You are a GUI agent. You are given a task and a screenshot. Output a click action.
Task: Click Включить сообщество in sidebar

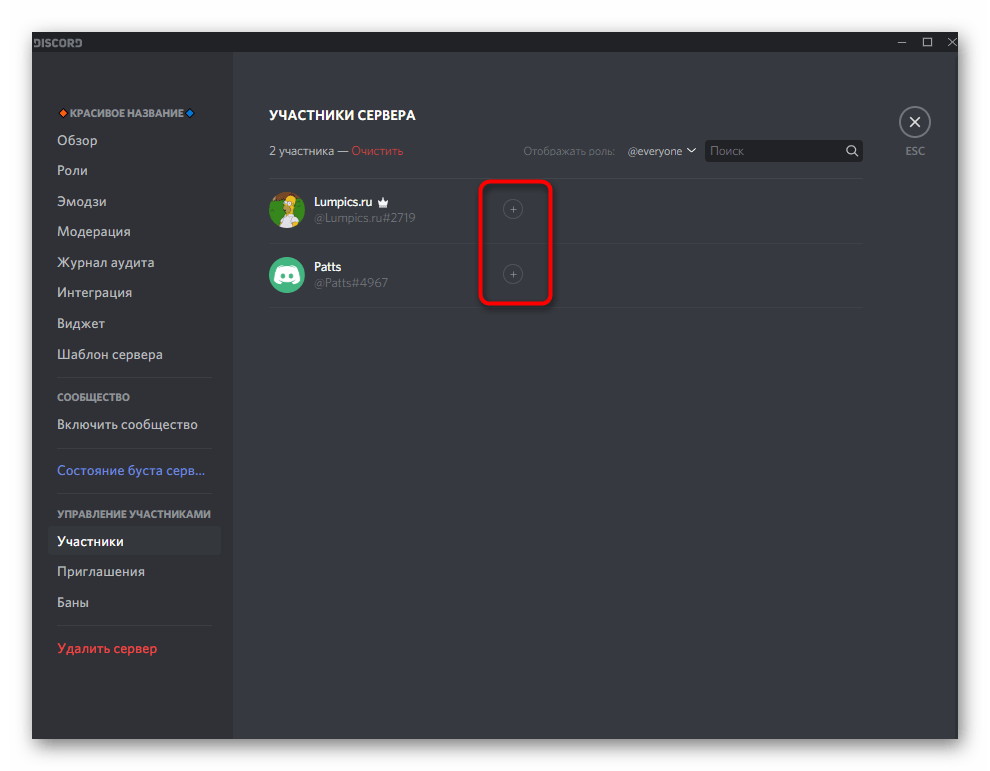click(x=127, y=424)
